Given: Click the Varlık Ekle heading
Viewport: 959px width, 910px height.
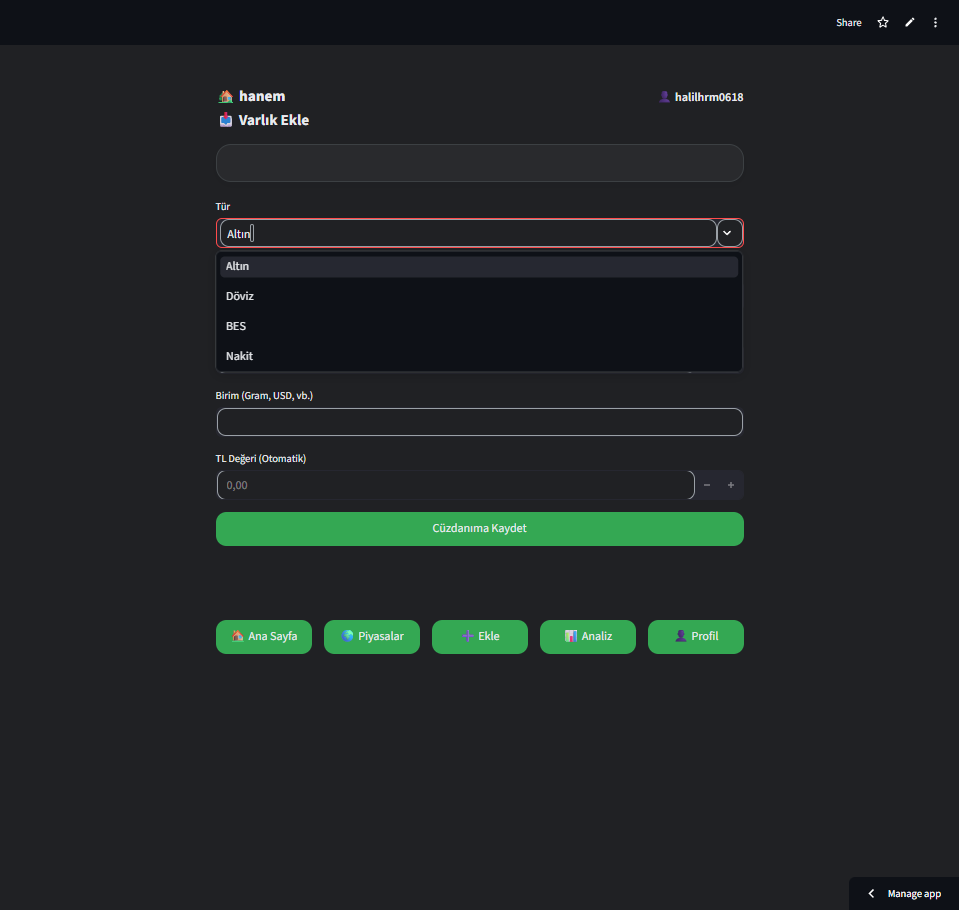Looking at the screenshot, I should (273, 120).
